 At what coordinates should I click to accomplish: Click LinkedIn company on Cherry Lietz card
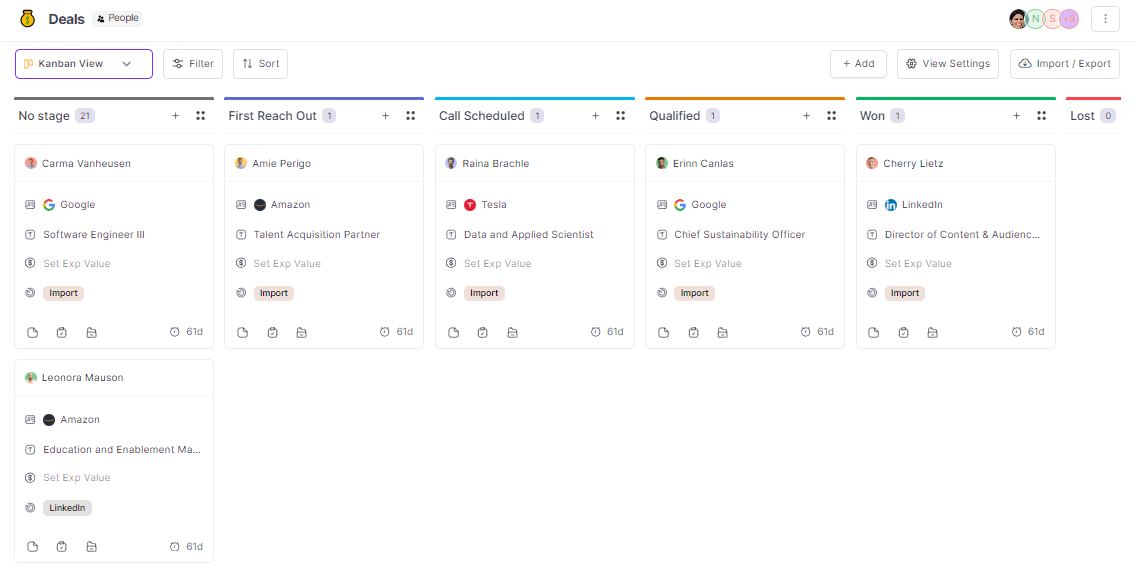coord(914,205)
